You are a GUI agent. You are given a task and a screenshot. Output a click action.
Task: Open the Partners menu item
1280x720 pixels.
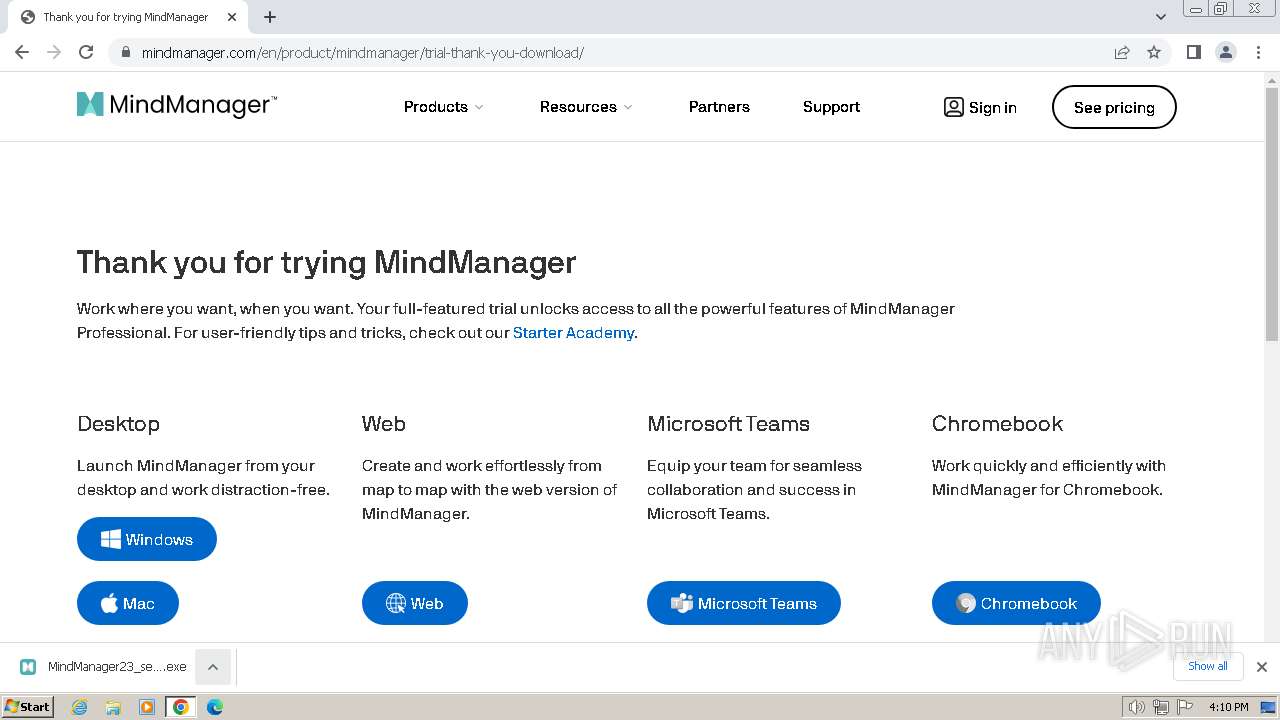(719, 107)
